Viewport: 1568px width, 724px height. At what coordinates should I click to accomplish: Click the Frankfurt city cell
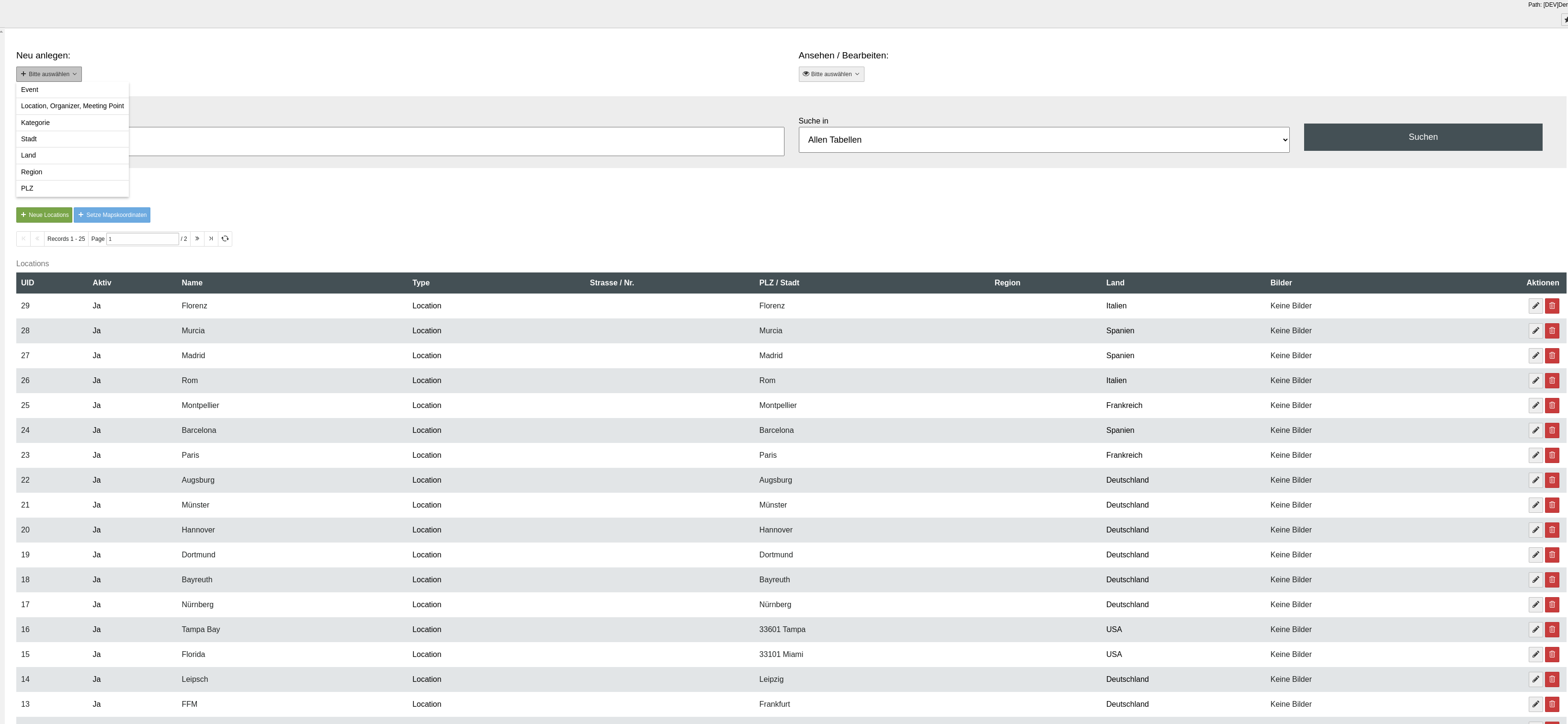(774, 704)
